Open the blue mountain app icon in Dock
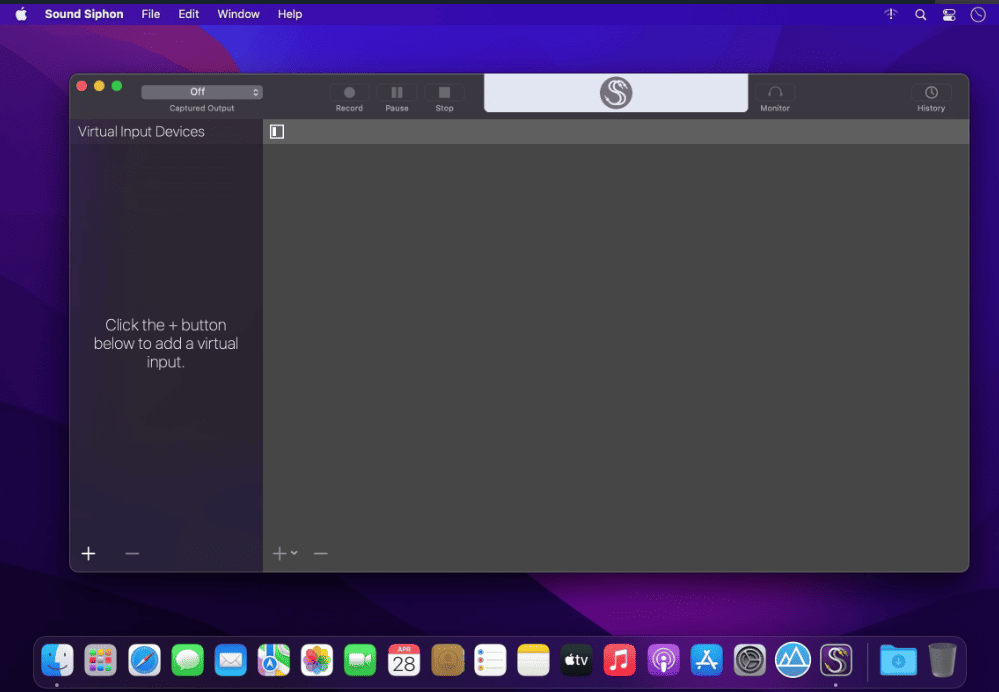999x692 pixels. [793, 660]
